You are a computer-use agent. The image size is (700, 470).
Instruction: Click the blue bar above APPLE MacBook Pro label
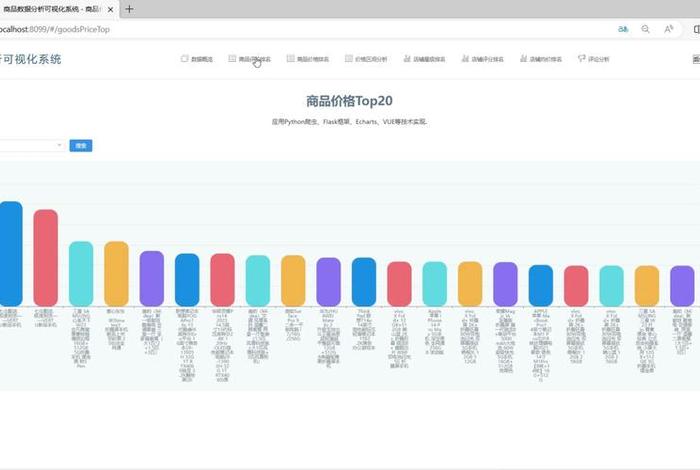(x=541, y=286)
